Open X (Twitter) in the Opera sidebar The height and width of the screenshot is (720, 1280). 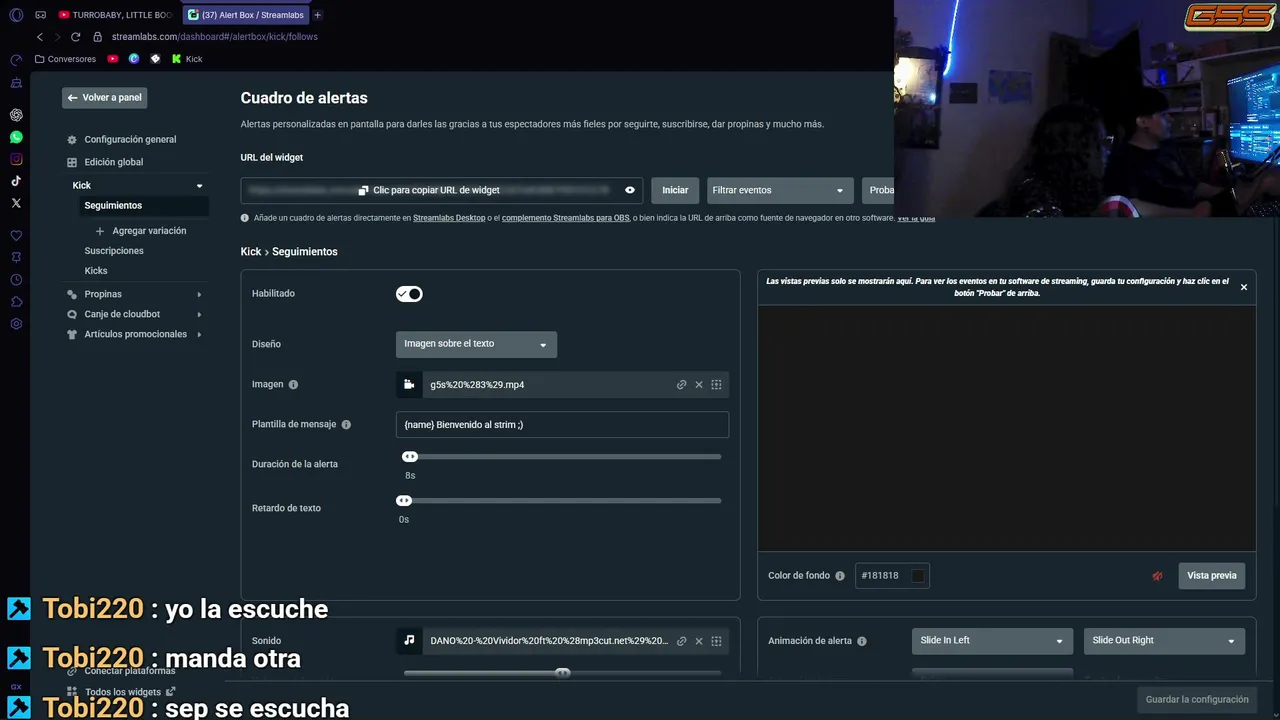coord(16,203)
